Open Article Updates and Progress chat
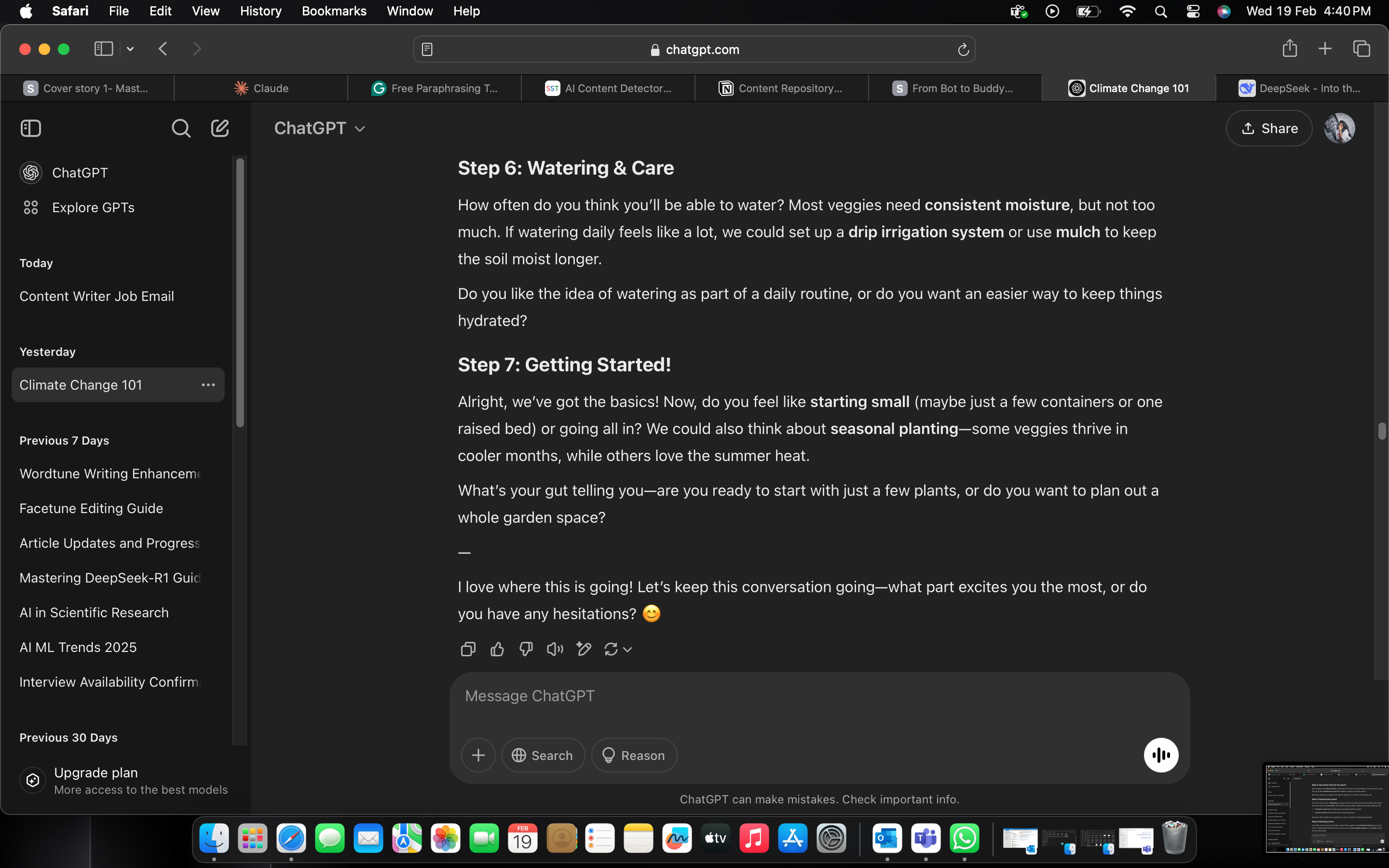Viewport: 1389px width, 868px height. [x=118, y=543]
